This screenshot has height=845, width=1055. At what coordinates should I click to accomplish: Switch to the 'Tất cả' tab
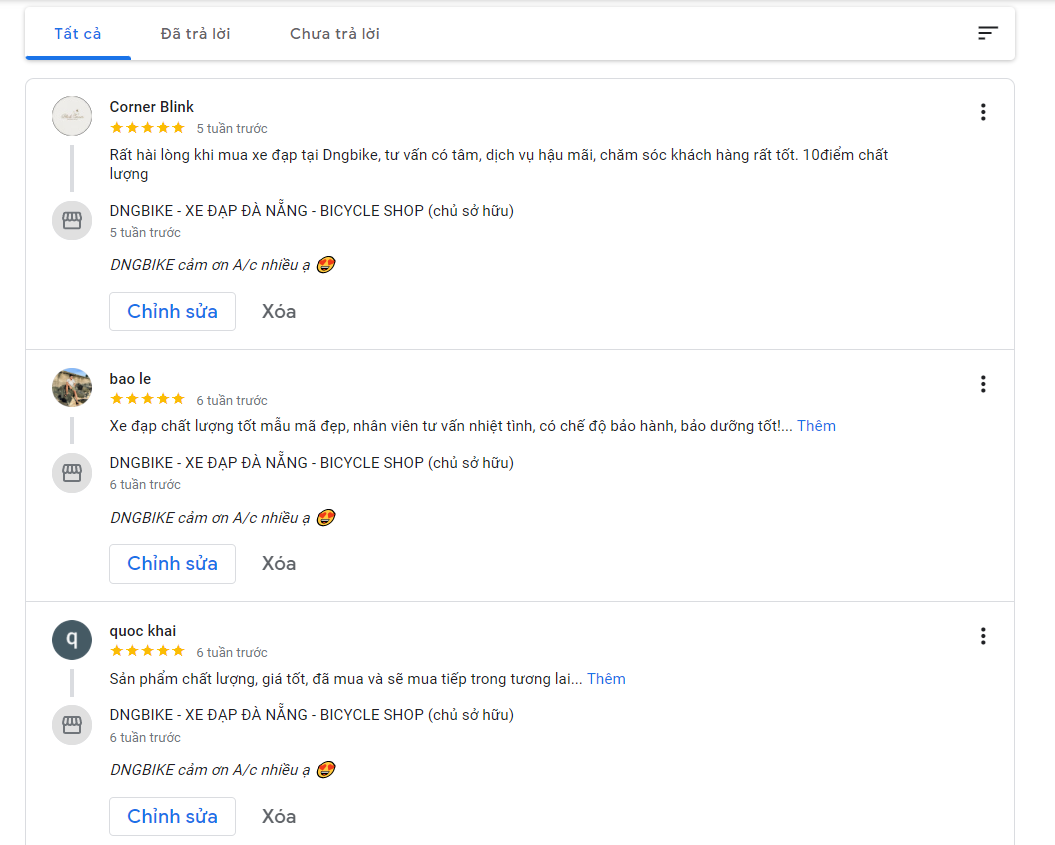click(78, 34)
